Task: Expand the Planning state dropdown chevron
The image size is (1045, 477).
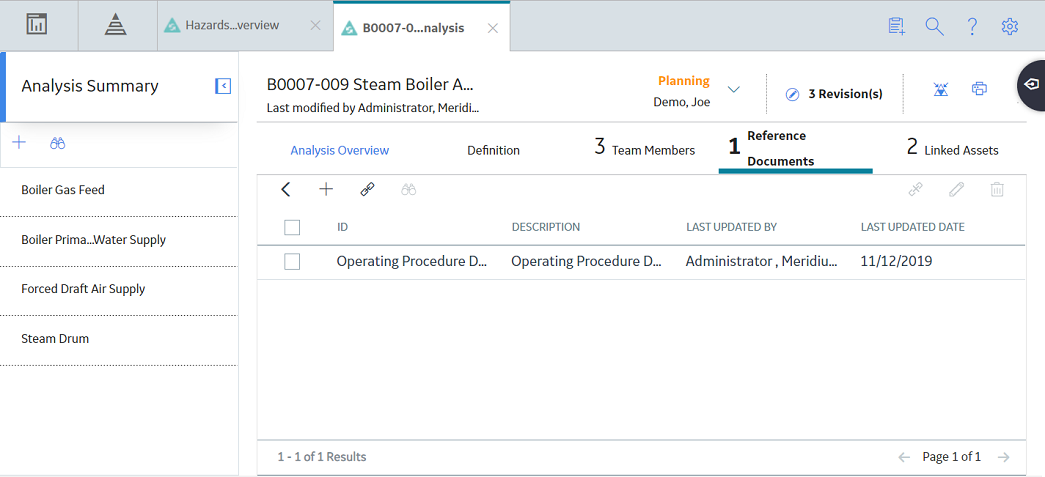Action: [x=734, y=89]
